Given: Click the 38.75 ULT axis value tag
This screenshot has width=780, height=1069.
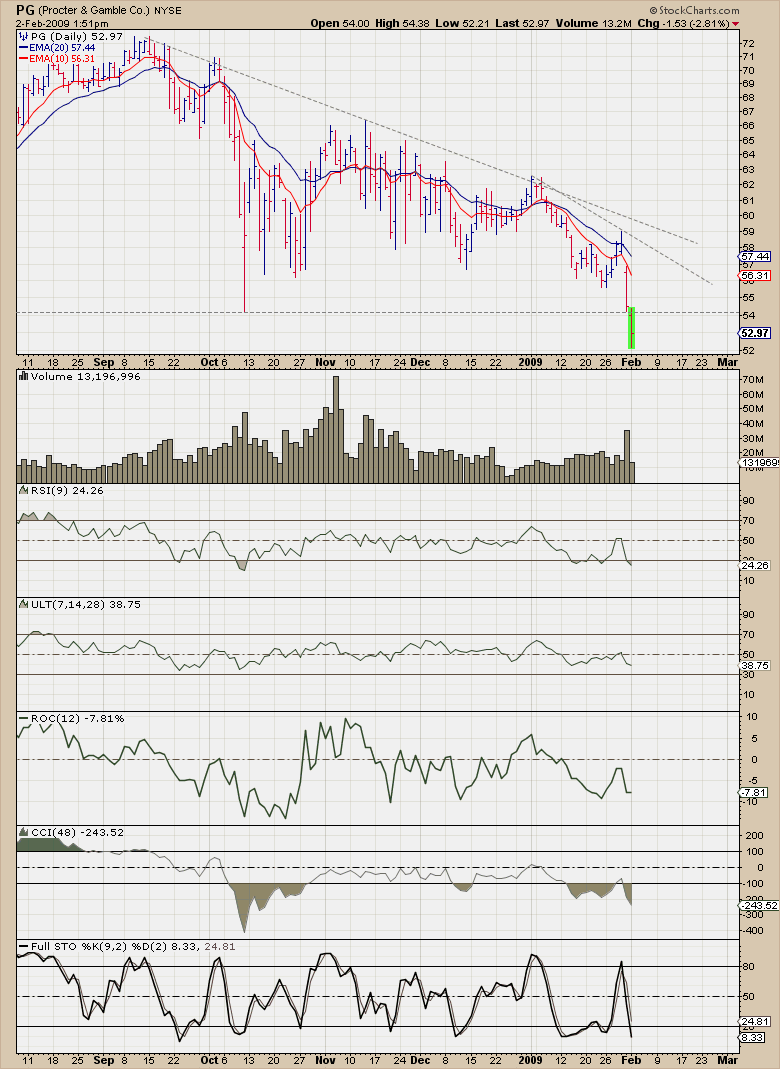Looking at the screenshot, I should [756, 665].
